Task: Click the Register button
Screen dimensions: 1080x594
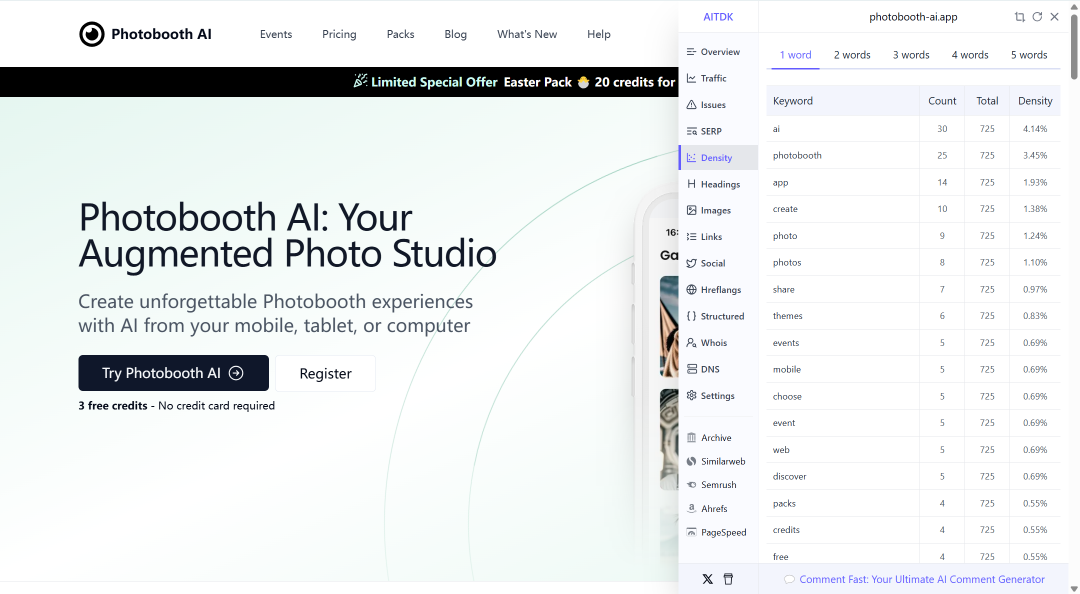Action: (x=325, y=373)
